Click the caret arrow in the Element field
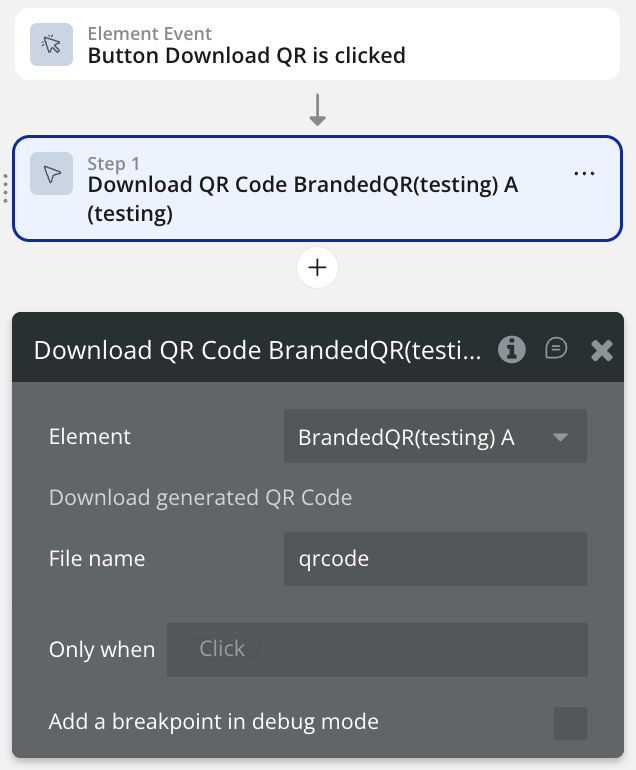 pyautogui.click(x=560, y=437)
